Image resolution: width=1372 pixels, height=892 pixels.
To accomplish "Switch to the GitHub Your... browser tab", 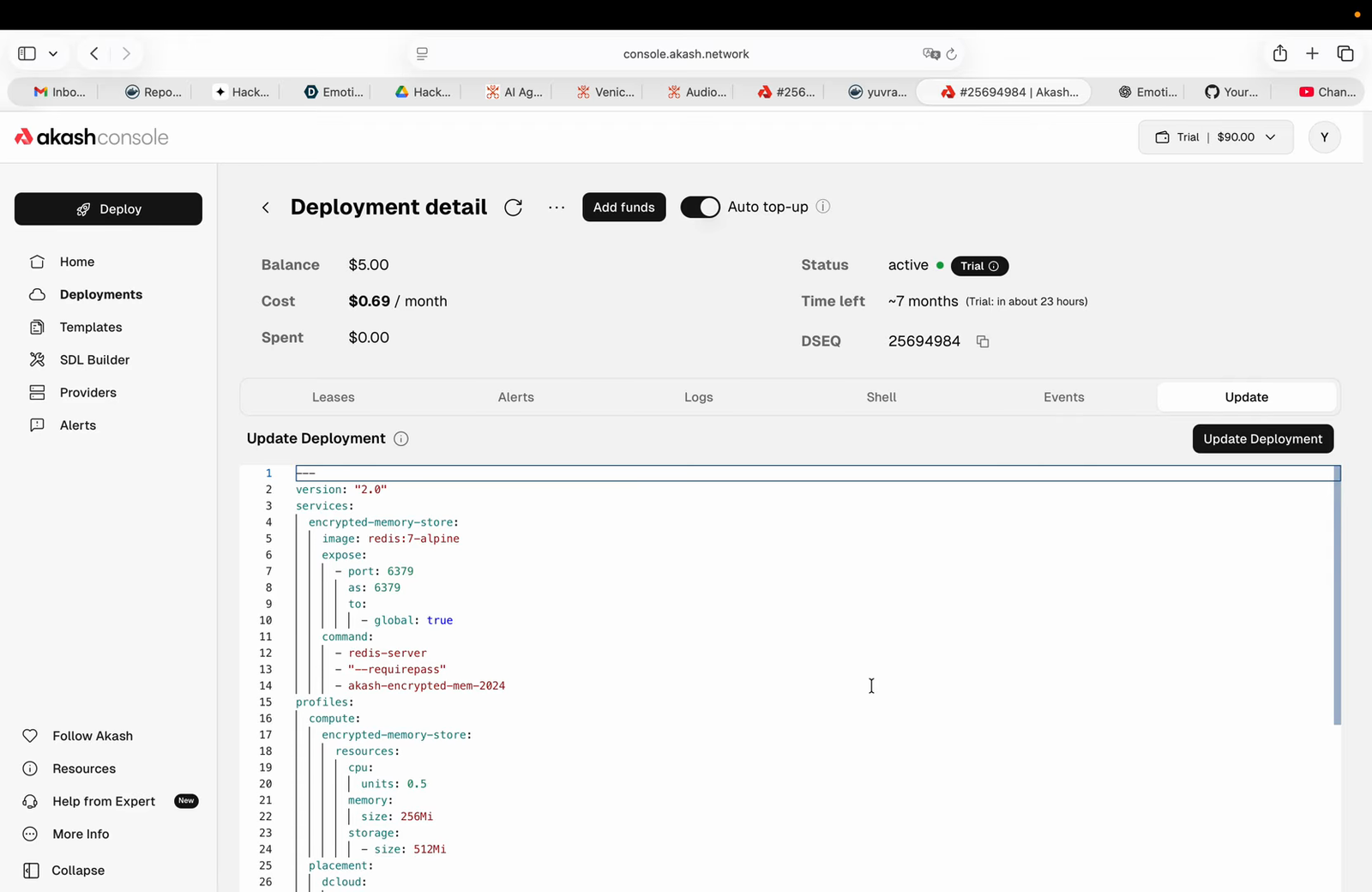I will [1231, 92].
